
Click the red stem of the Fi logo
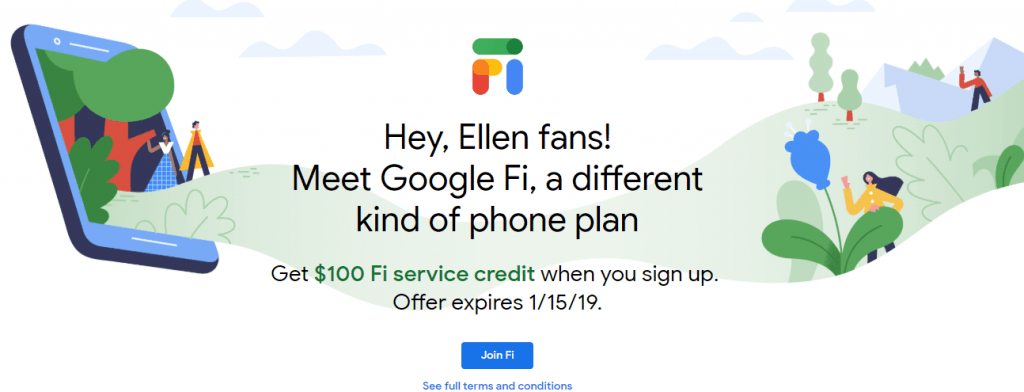coord(481,82)
